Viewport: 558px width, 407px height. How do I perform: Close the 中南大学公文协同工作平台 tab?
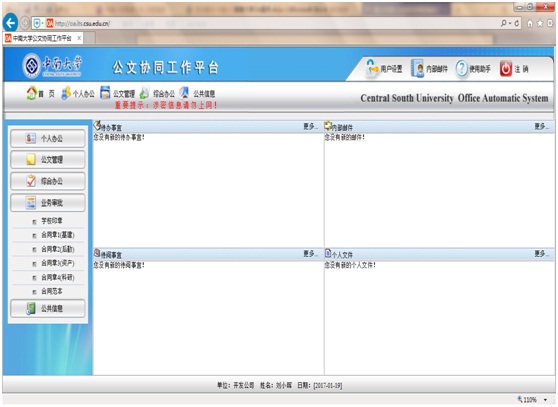pos(79,38)
